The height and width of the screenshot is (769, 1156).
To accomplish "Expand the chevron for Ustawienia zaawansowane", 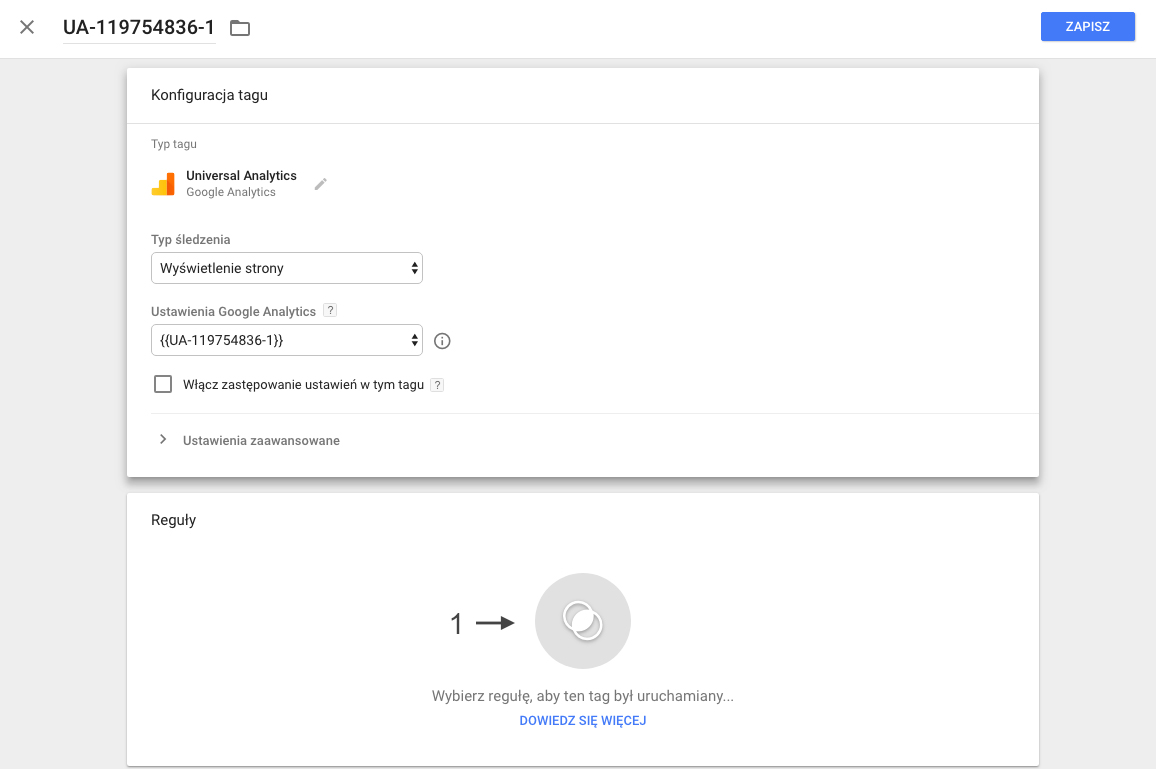I will [163, 440].
